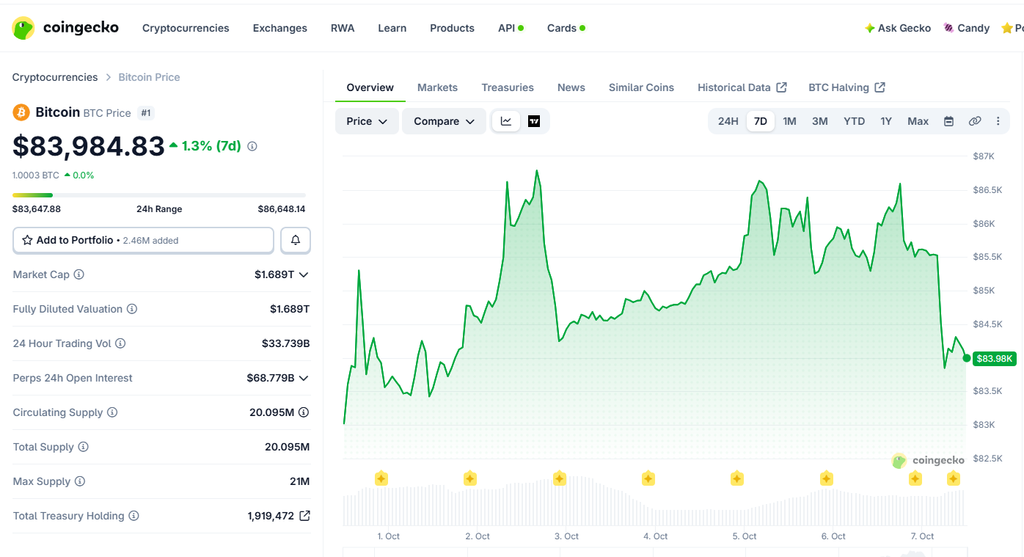This screenshot has width=1024, height=557.
Task: Select the 1M time range
Action: [790, 121]
